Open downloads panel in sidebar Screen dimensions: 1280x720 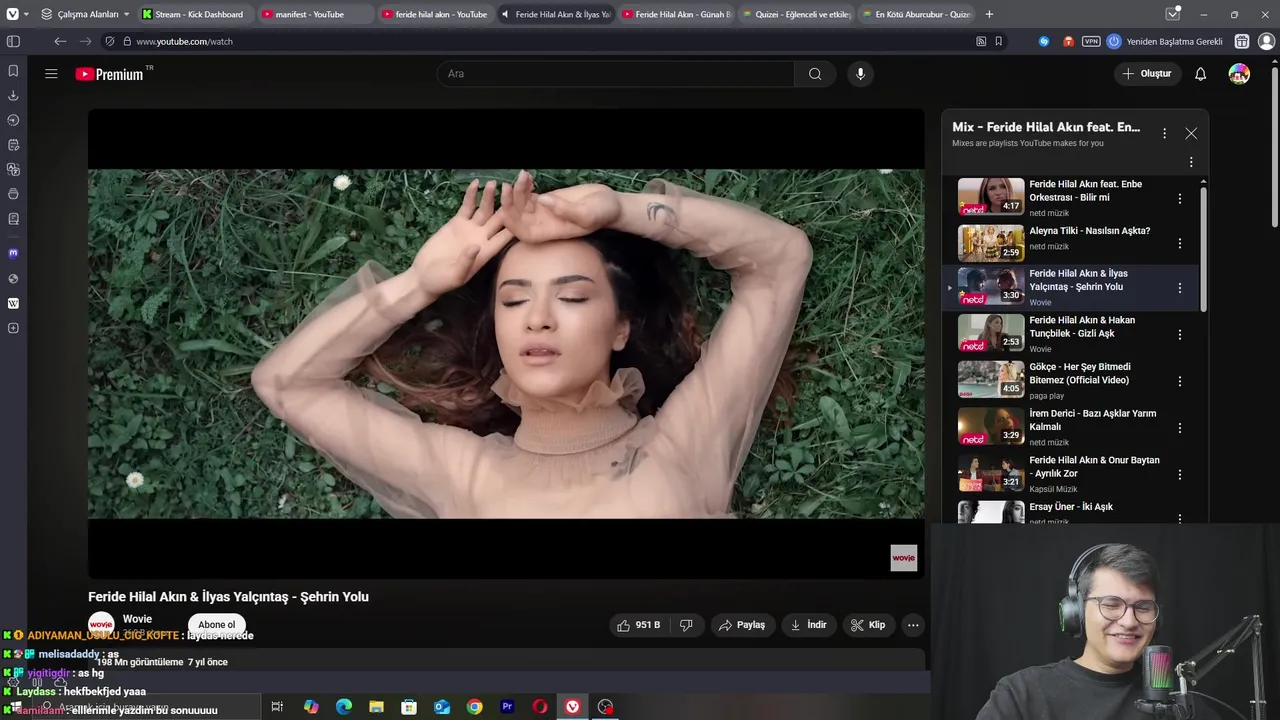(13, 96)
